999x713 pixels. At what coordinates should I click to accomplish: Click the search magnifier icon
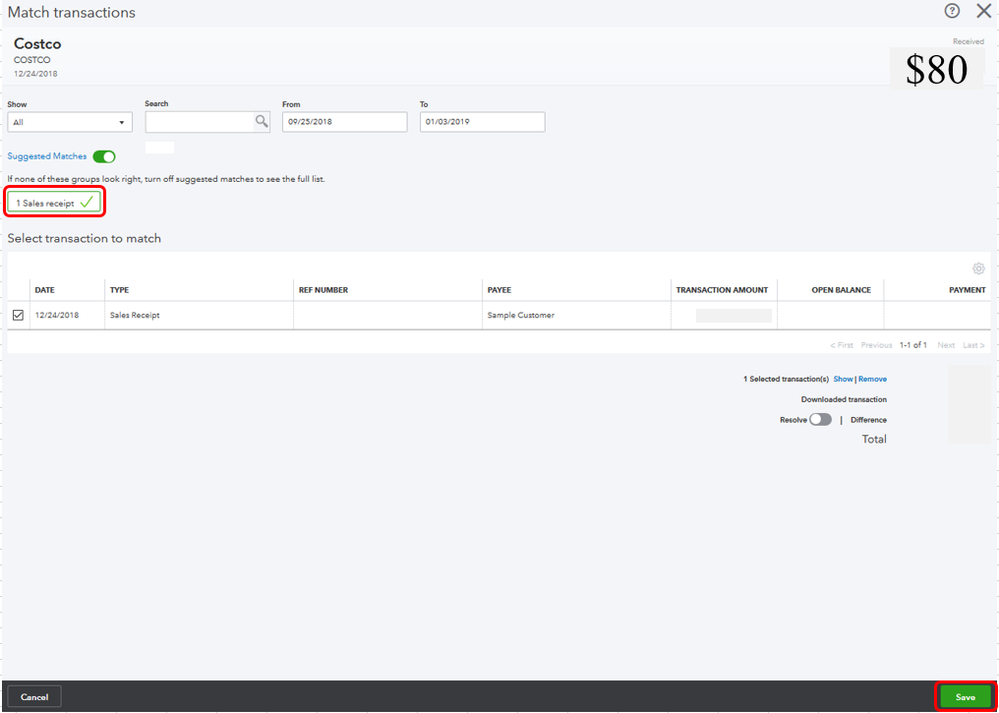(262, 121)
